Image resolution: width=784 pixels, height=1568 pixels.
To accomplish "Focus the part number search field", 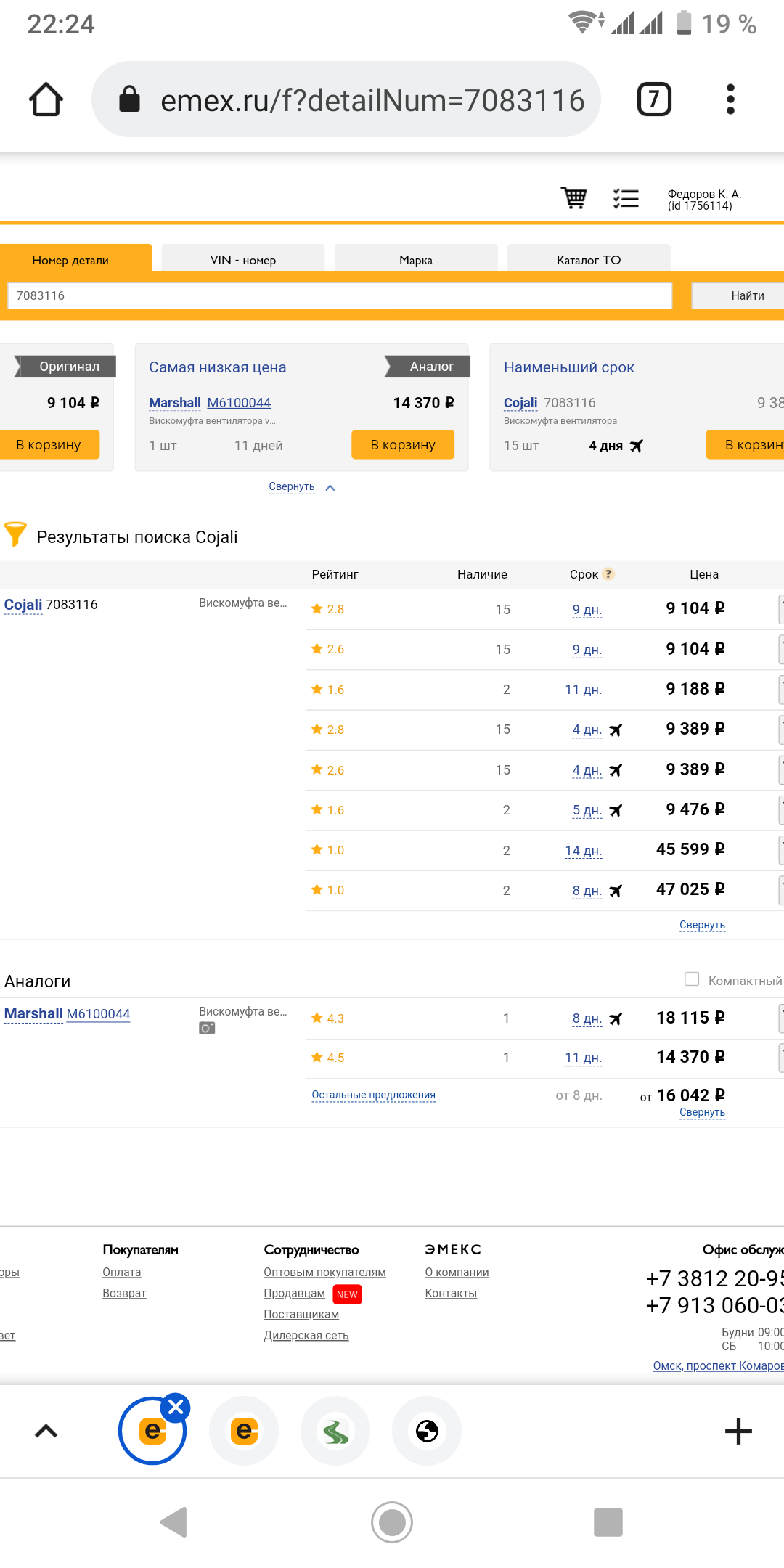I will tap(340, 295).
